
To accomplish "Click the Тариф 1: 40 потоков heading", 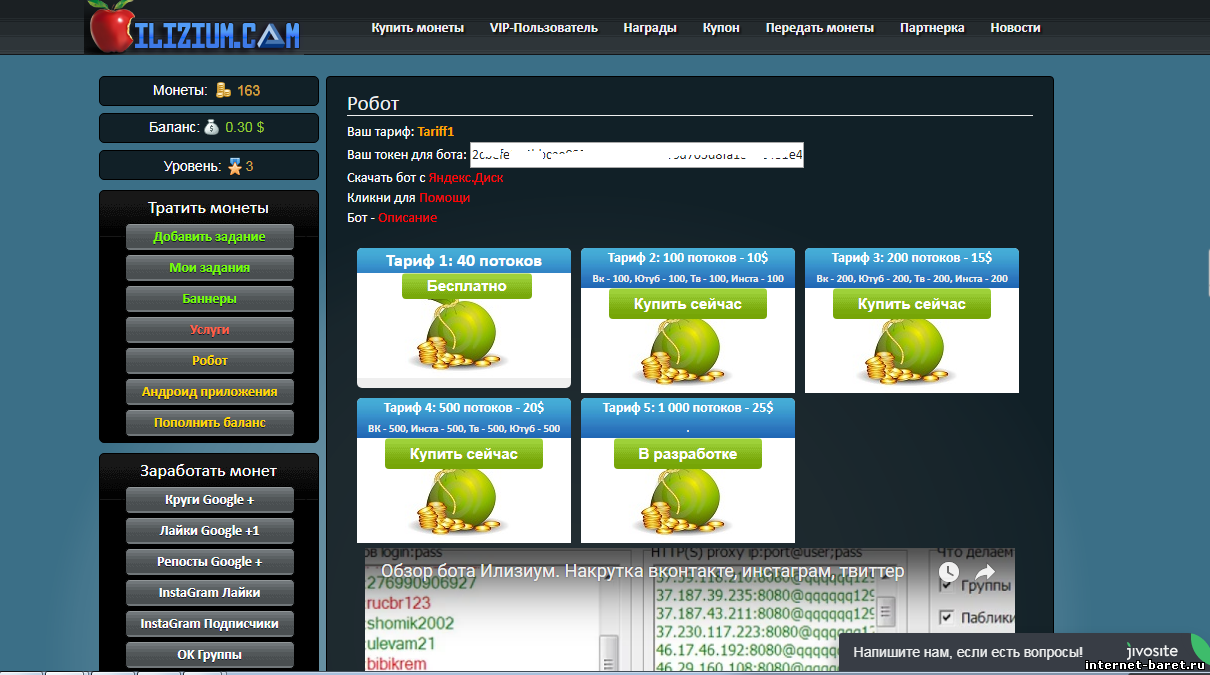I will 464,261.
